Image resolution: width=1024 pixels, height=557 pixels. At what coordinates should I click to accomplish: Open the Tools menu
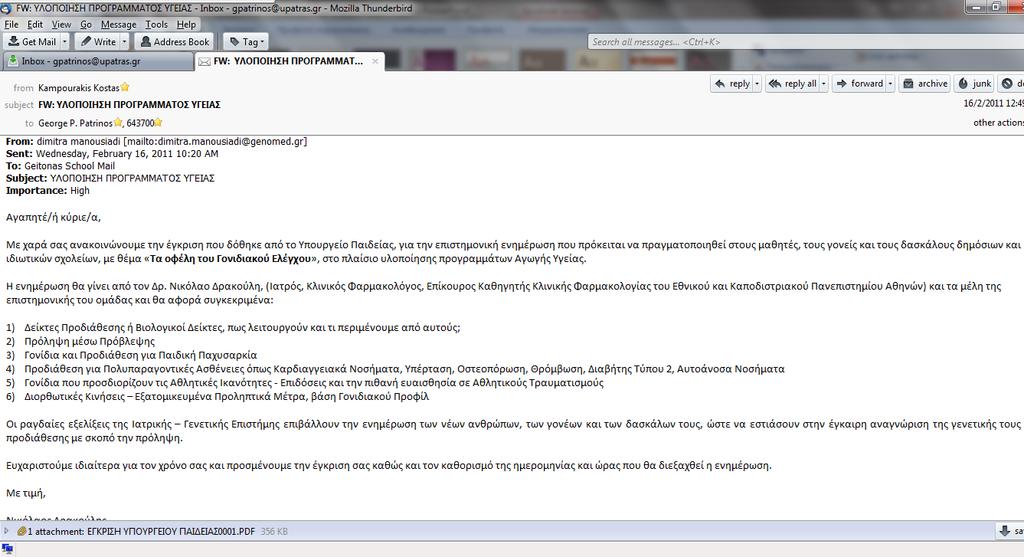(x=157, y=24)
